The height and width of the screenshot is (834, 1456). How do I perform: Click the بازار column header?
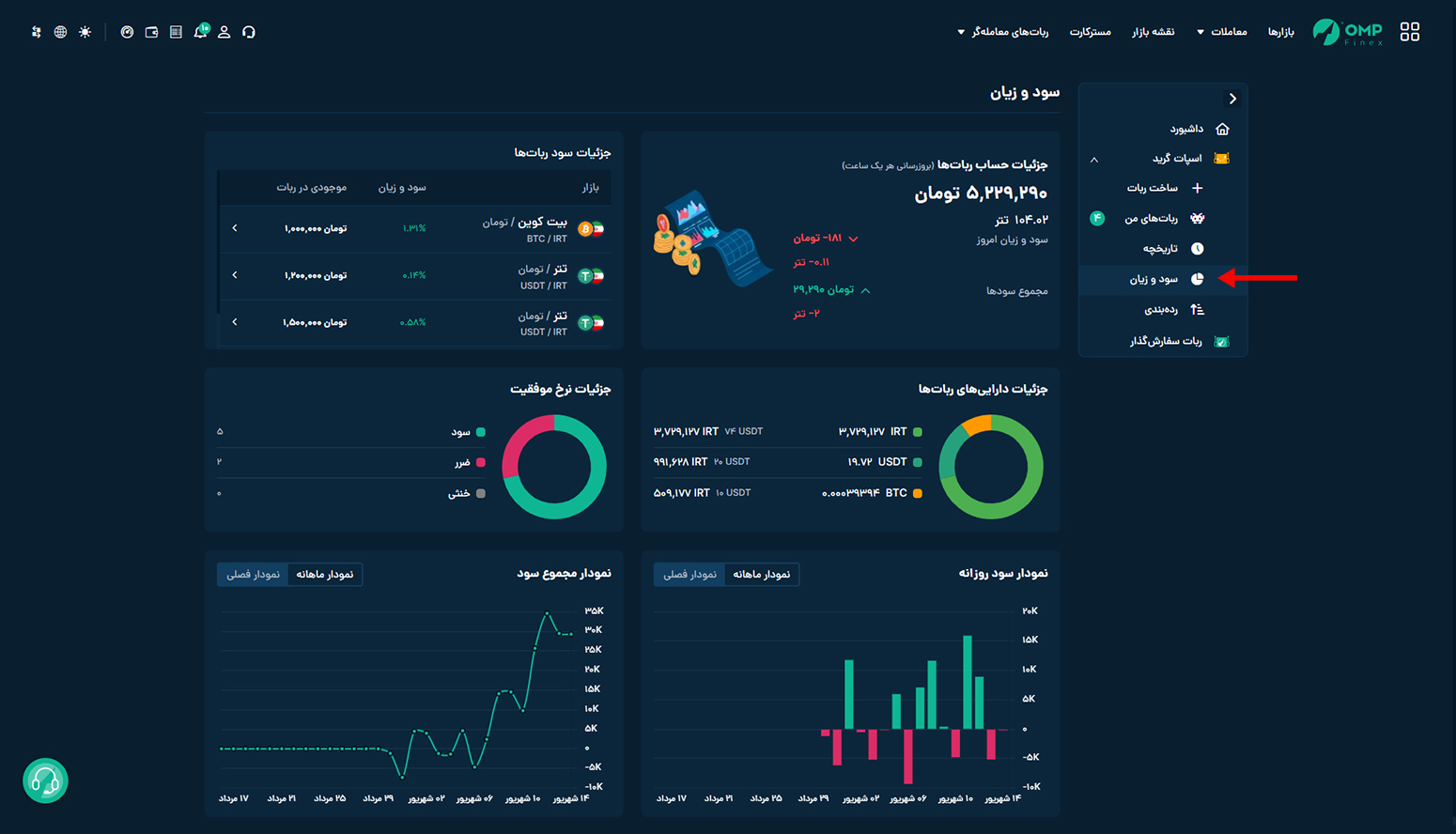[x=590, y=188]
